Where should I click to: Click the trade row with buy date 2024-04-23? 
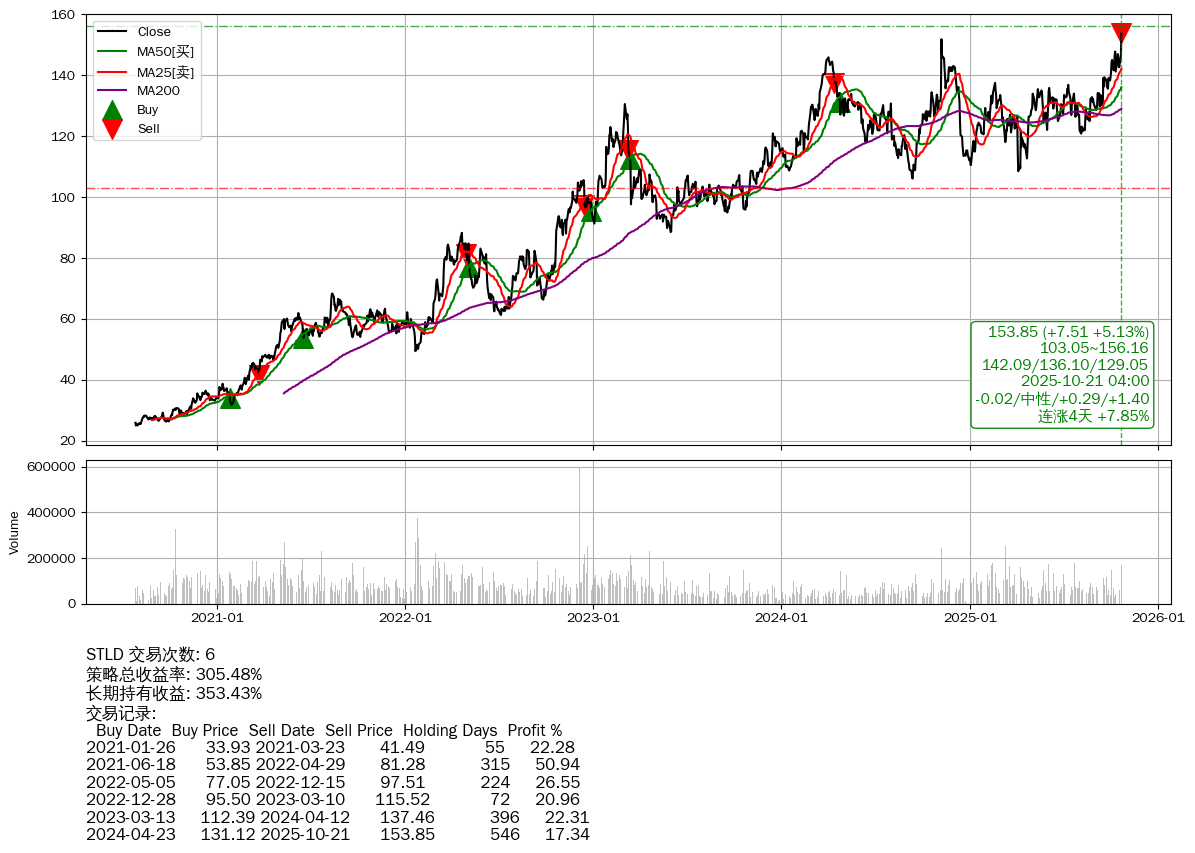pos(337,834)
